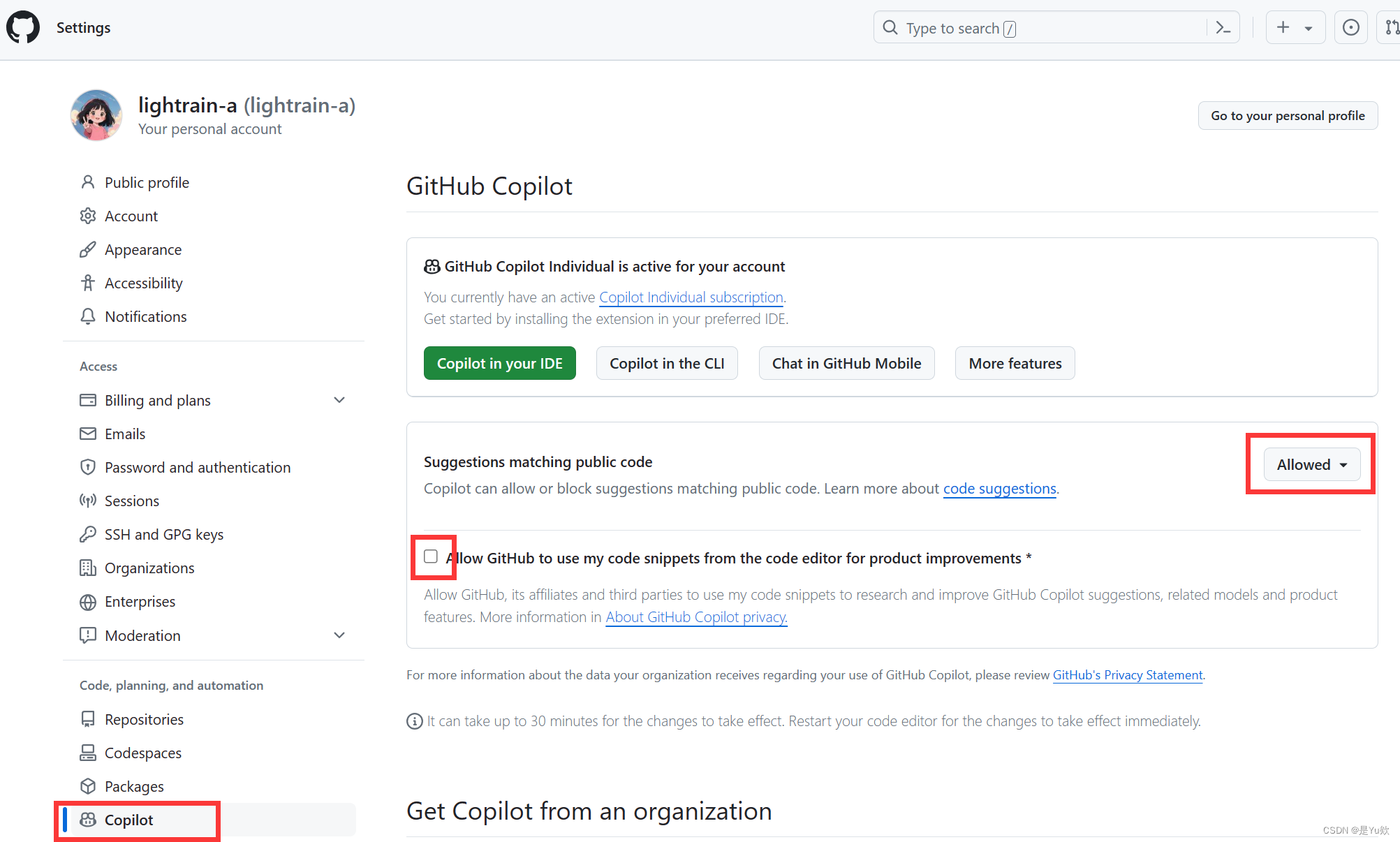Click the lightrain-a avatar image
This screenshot has height=842, width=1400.
click(96, 115)
